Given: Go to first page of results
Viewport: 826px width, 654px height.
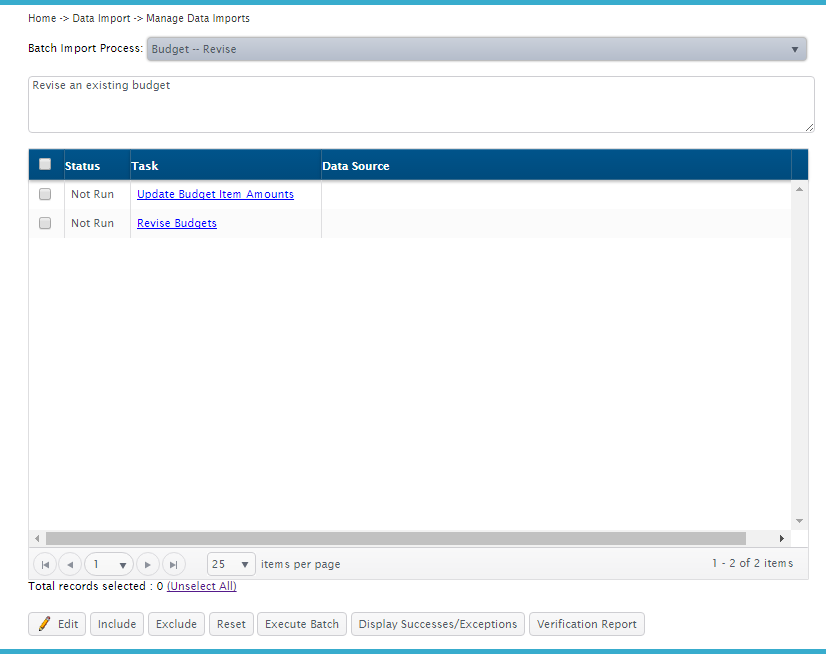Looking at the screenshot, I should 45,564.
